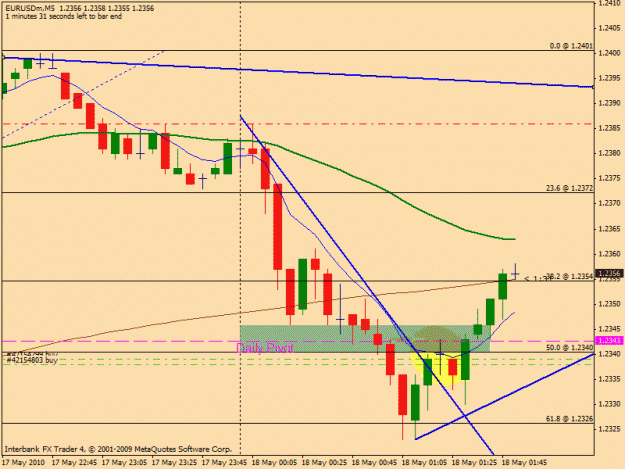Click the '0.0 @ 1.2401' Fibonacci label
This screenshot has height=469, width=625.
[571, 46]
